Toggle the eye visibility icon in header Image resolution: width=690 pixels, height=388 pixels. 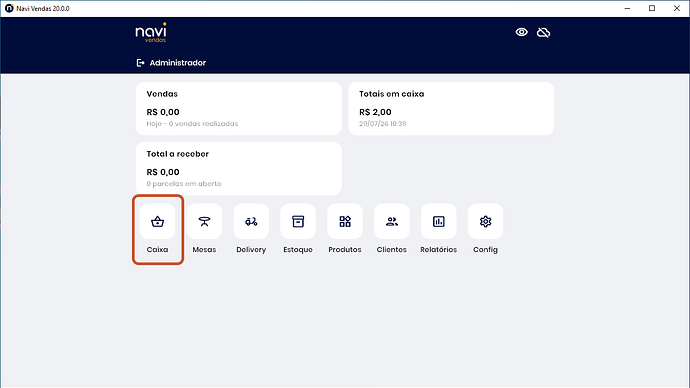(521, 32)
